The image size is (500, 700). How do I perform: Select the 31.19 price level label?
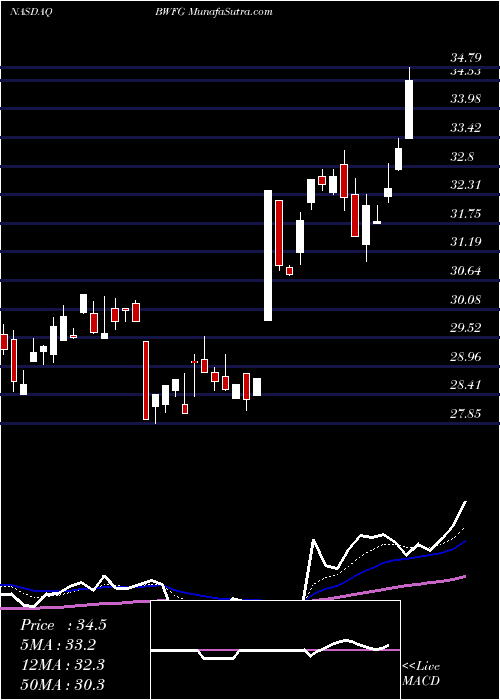pyautogui.click(x=466, y=242)
